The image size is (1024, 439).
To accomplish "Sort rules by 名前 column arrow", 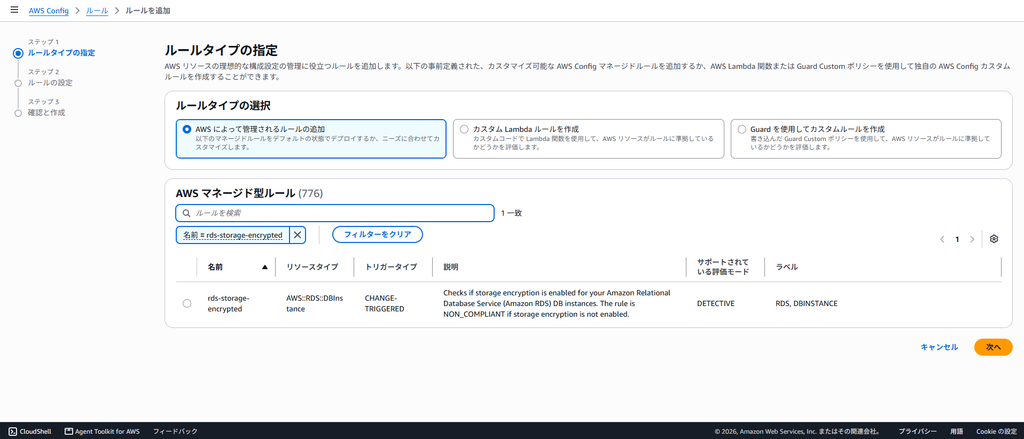I will (264, 267).
